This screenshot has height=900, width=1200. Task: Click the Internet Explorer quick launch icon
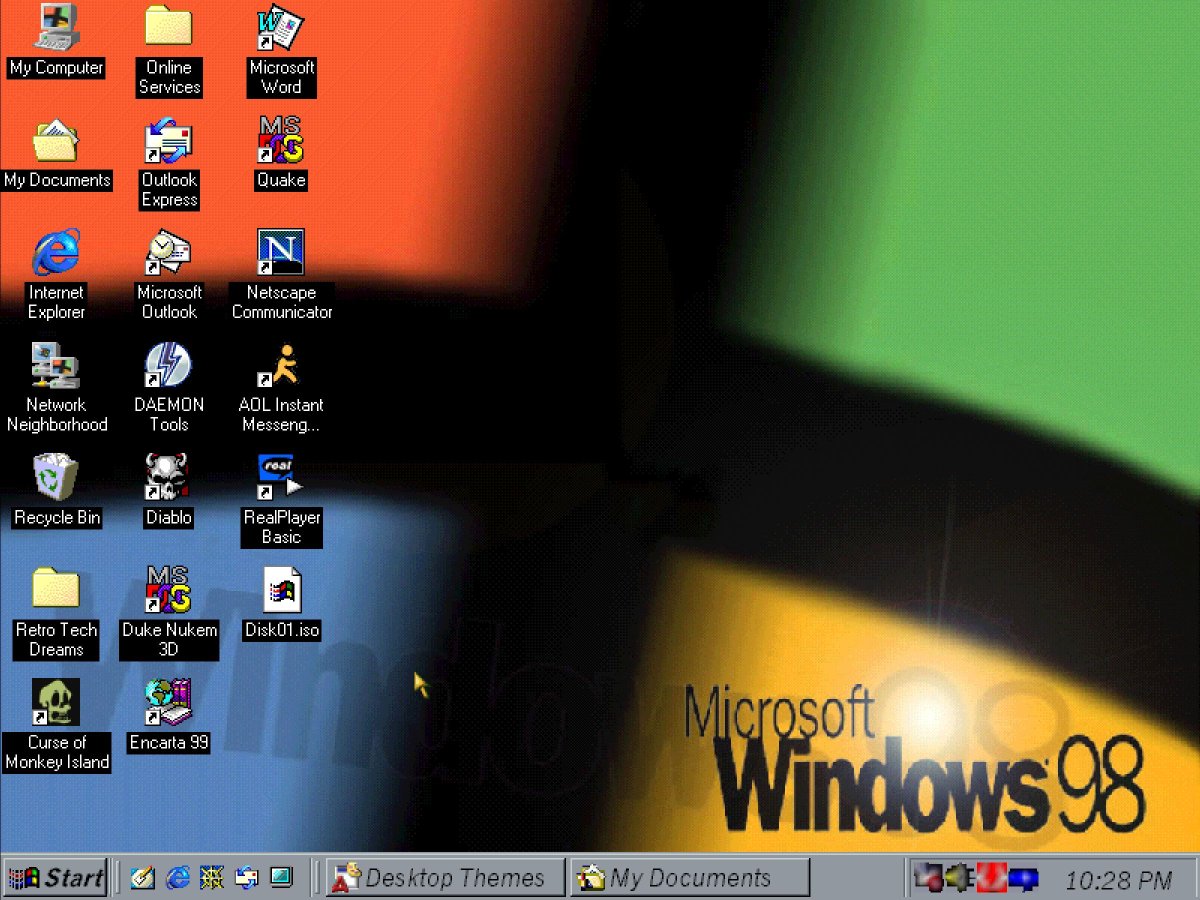(x=178, y=878)
